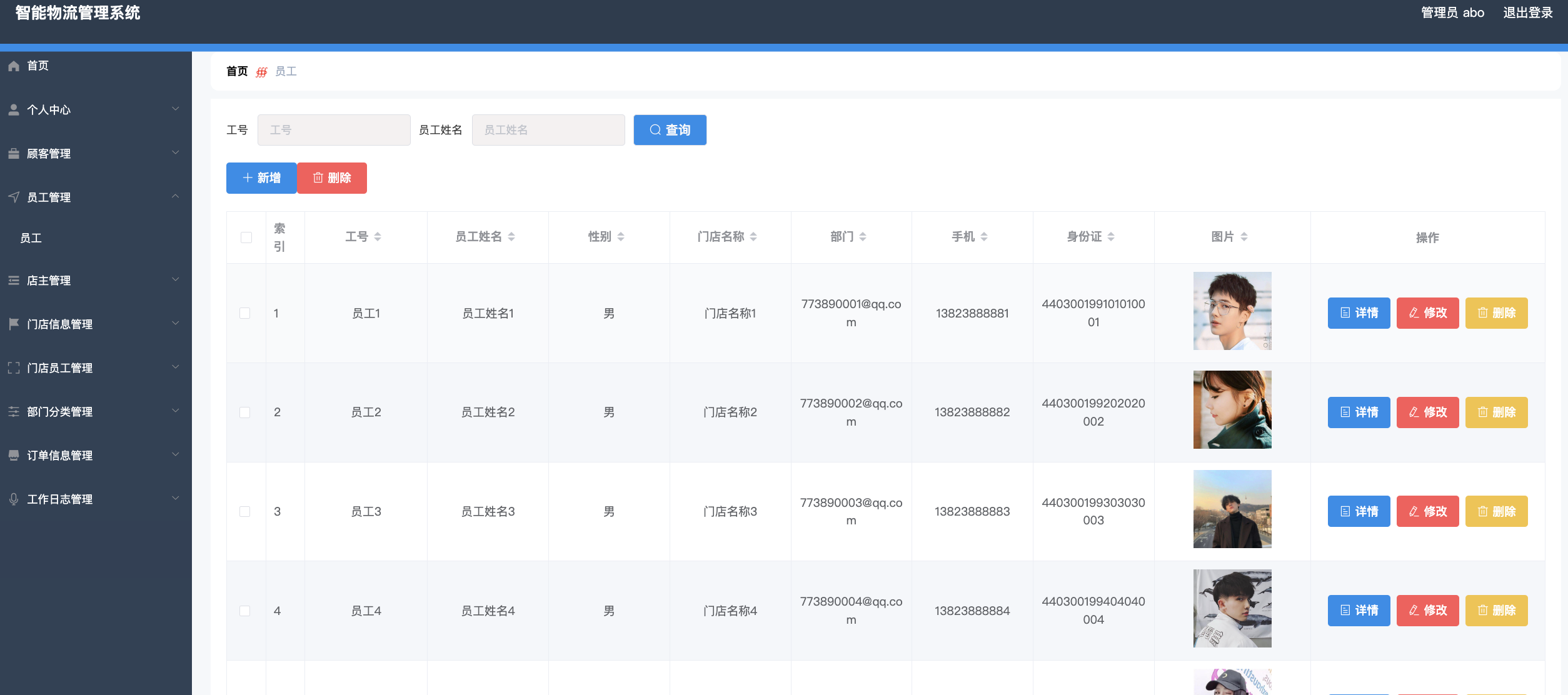
Task: Expand the 工作日志管理 menu chevron
Action: coord(176,498)
